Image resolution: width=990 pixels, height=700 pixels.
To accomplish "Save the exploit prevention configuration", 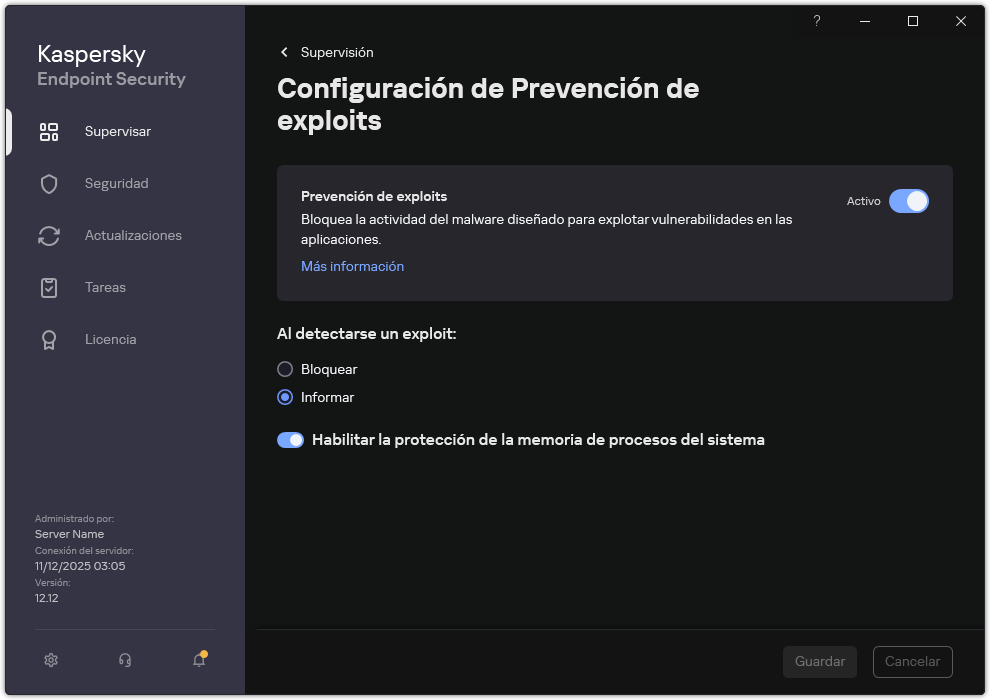I will pyautogui.click(x=819, y=661).
